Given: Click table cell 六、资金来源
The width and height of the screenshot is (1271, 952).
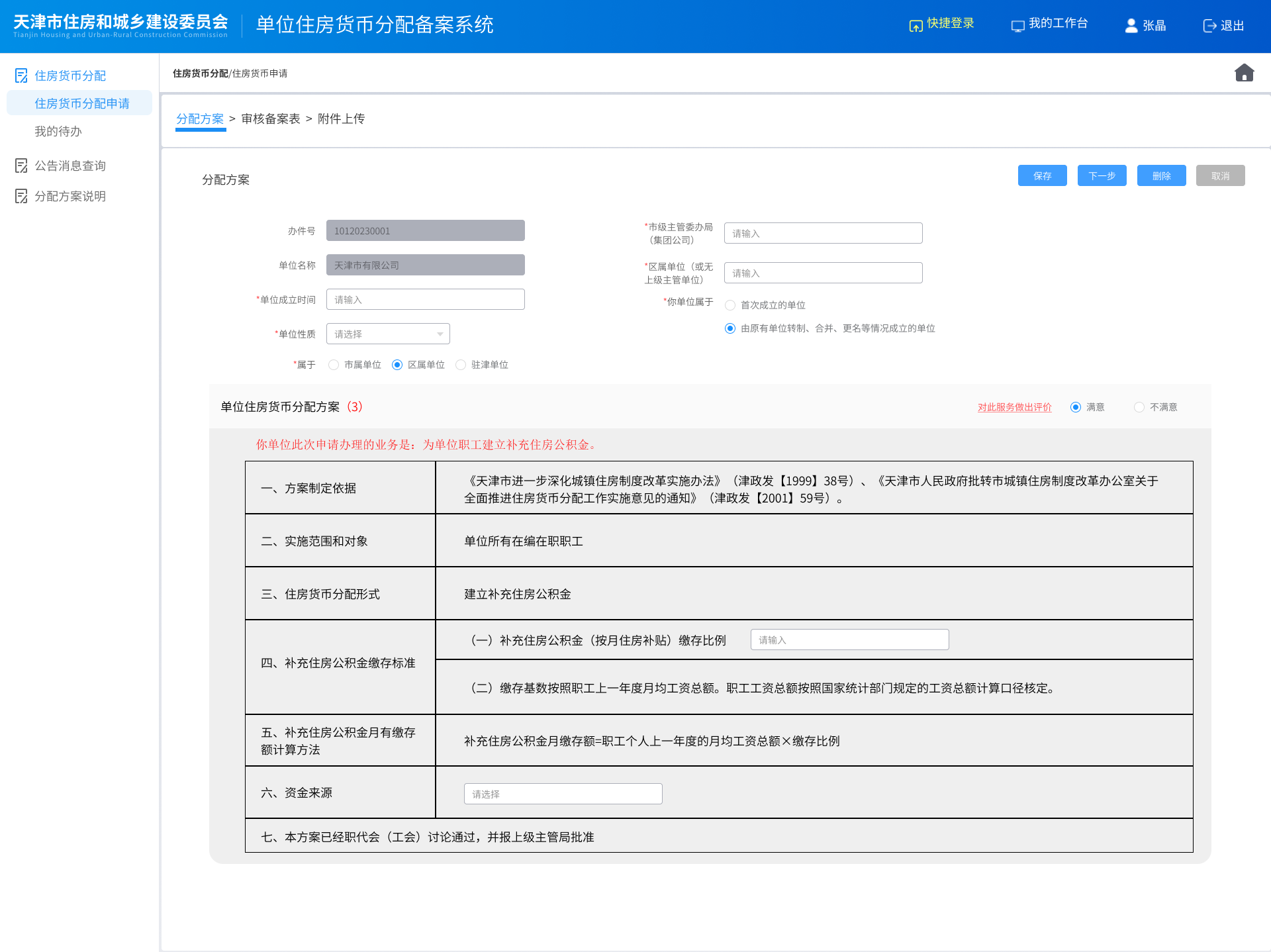Looking at the screenshot, I should [340, 792].
